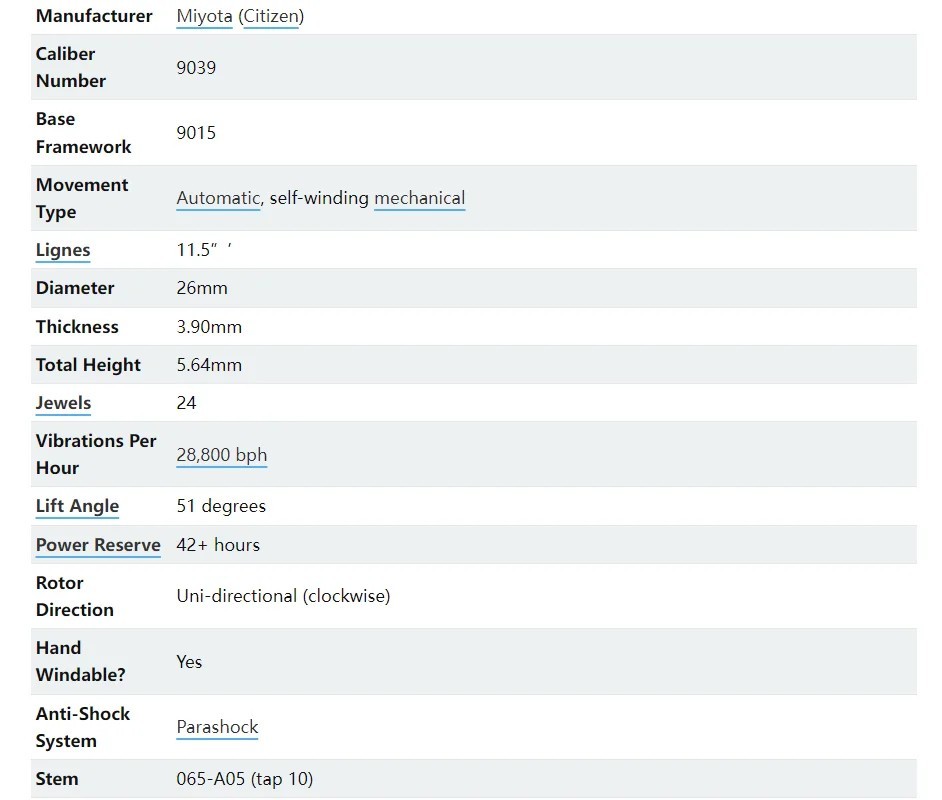Click the base framework 9015 value
Screen dimensions: 942x800
click(196, 133)
